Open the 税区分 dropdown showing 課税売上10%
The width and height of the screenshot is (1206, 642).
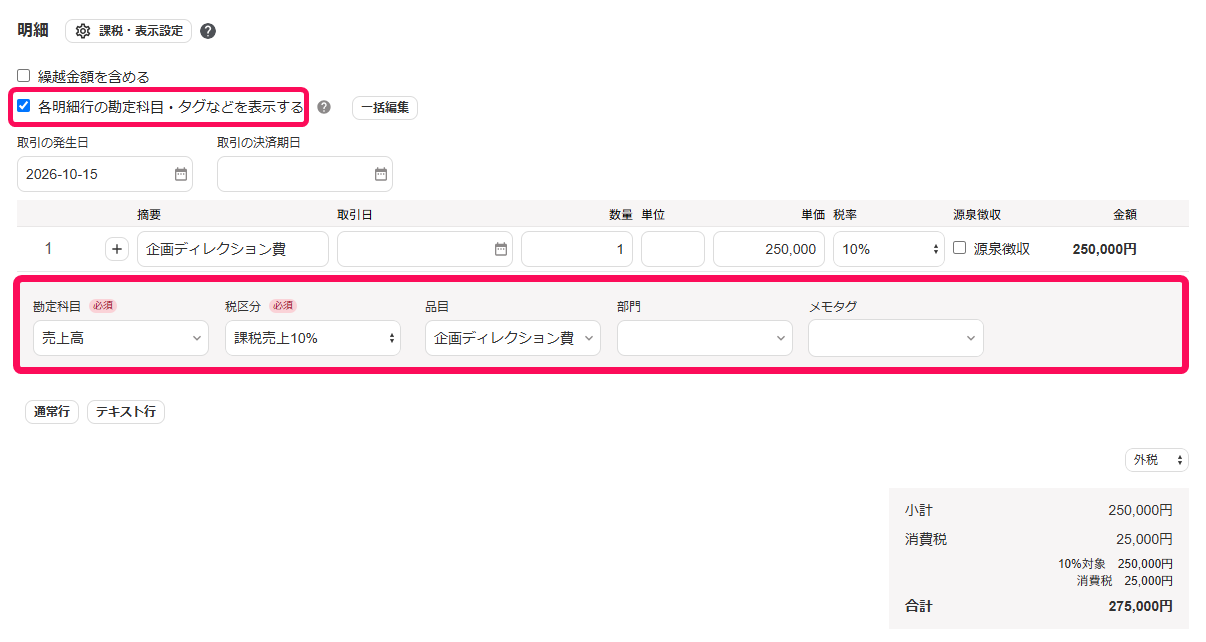pos(313,338)
